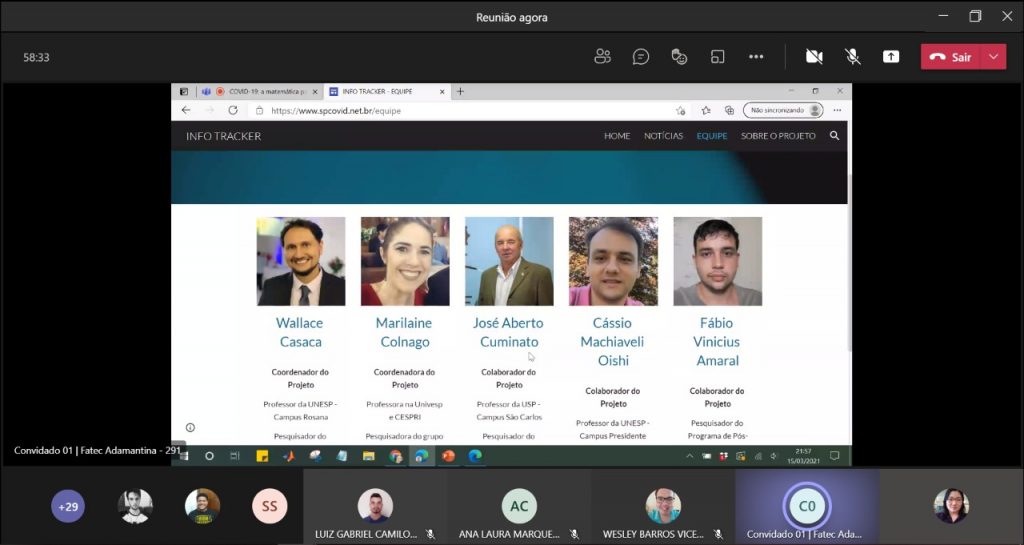The width and height of the screenshot is (1024, 545).
Task: Leave the meeting with the Sair button
Action: pos(951,57)
